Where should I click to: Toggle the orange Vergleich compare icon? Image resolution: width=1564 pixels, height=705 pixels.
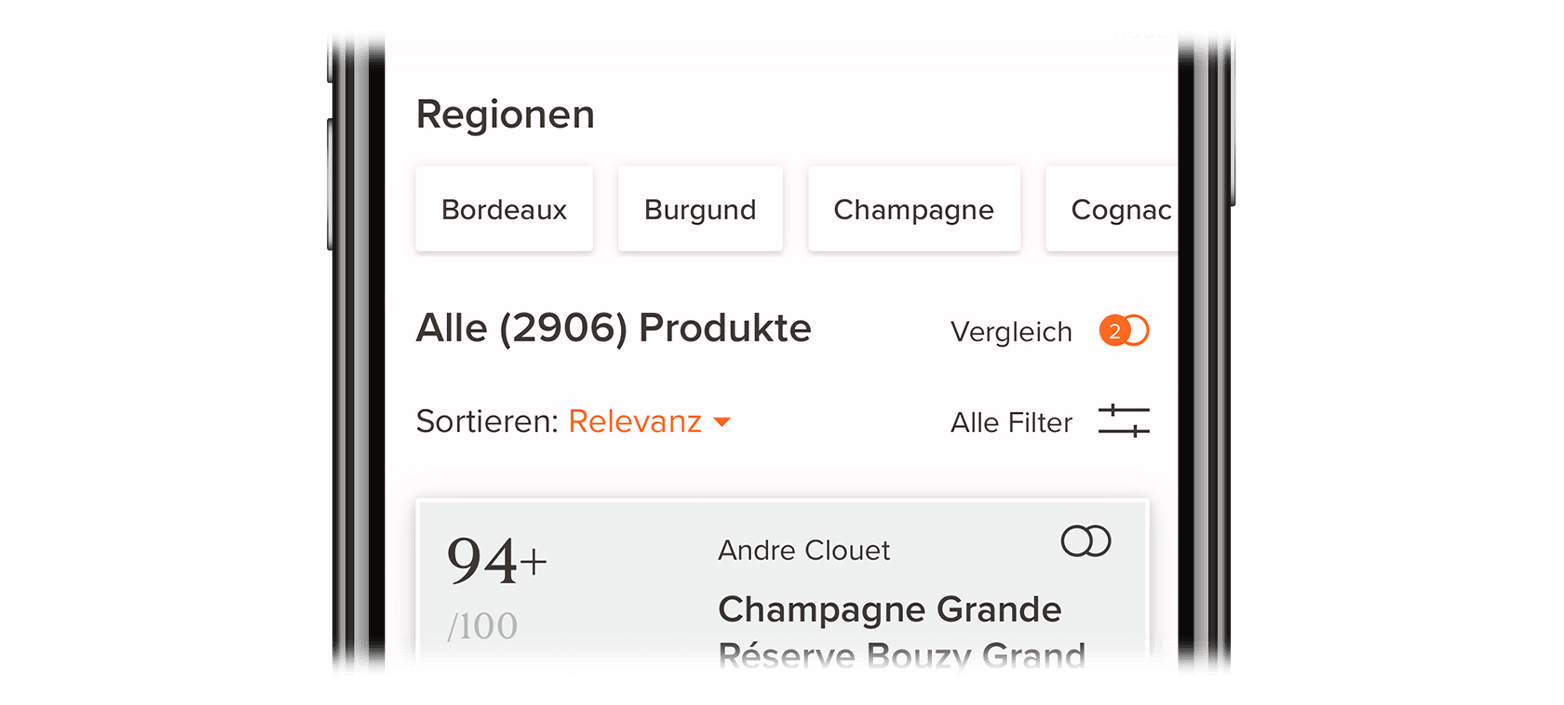click(x=1124, y=331)
